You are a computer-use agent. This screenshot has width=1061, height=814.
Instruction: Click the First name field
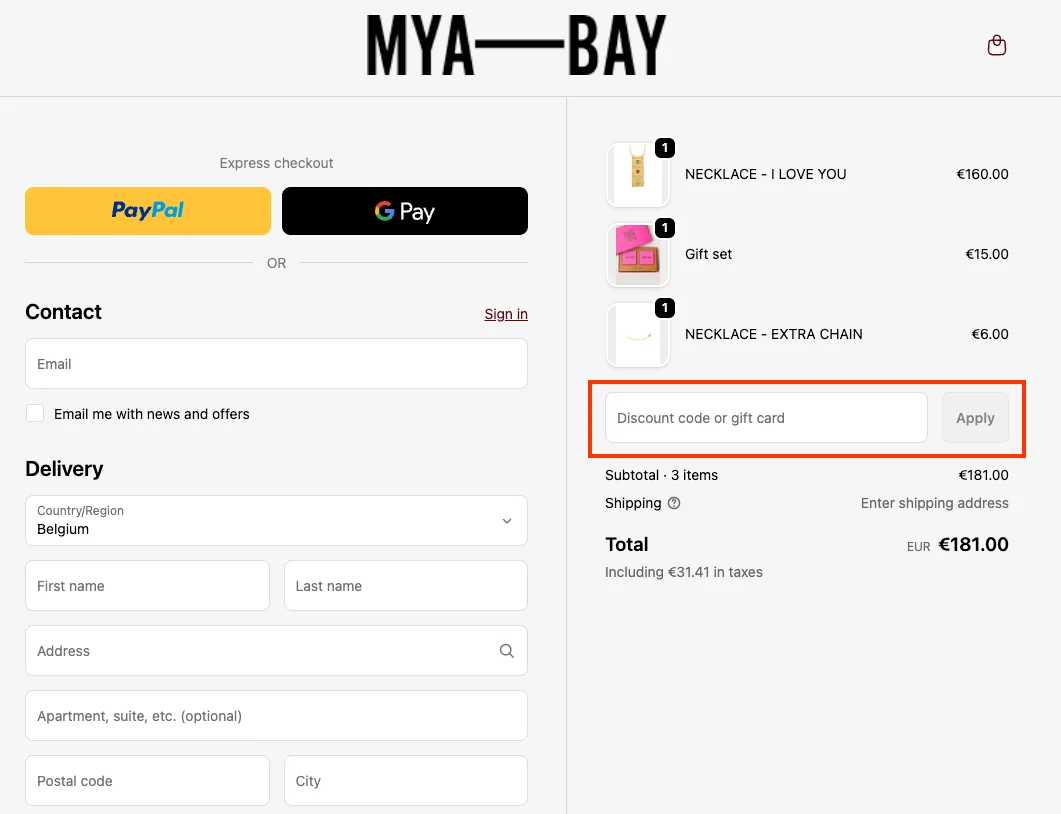point(147,585)
